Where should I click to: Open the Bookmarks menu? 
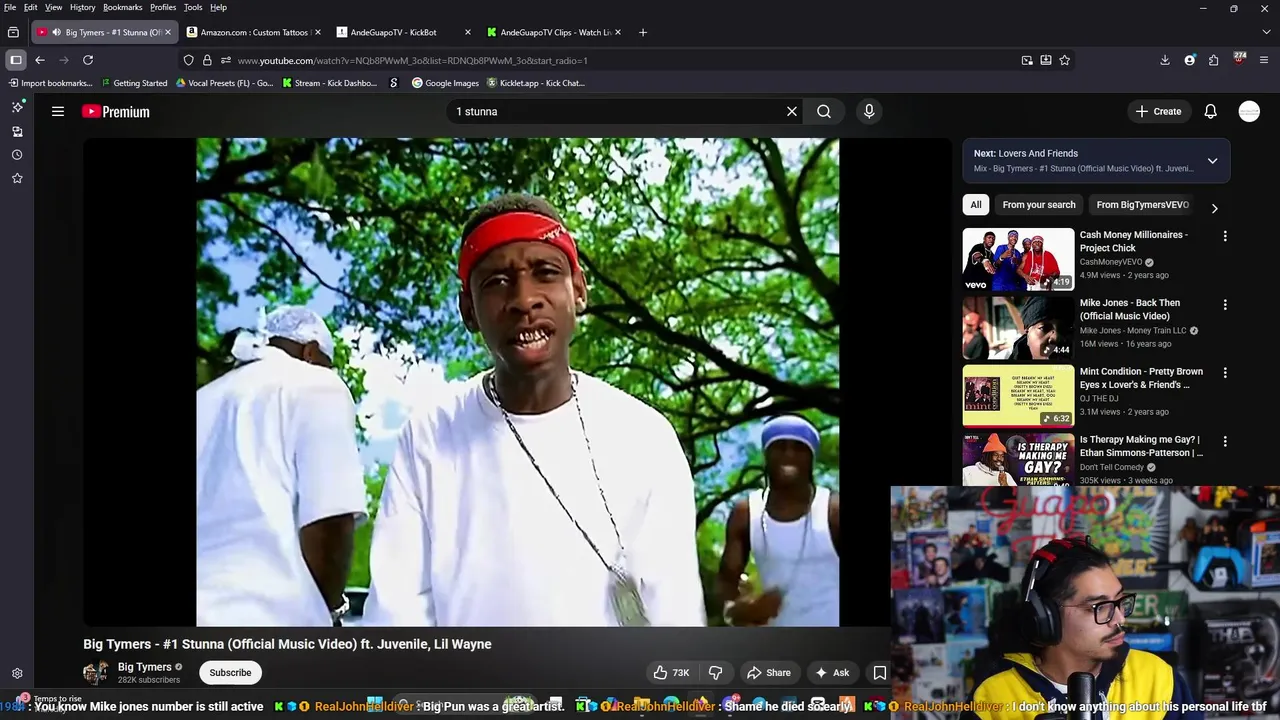click(x=123, y=7)
